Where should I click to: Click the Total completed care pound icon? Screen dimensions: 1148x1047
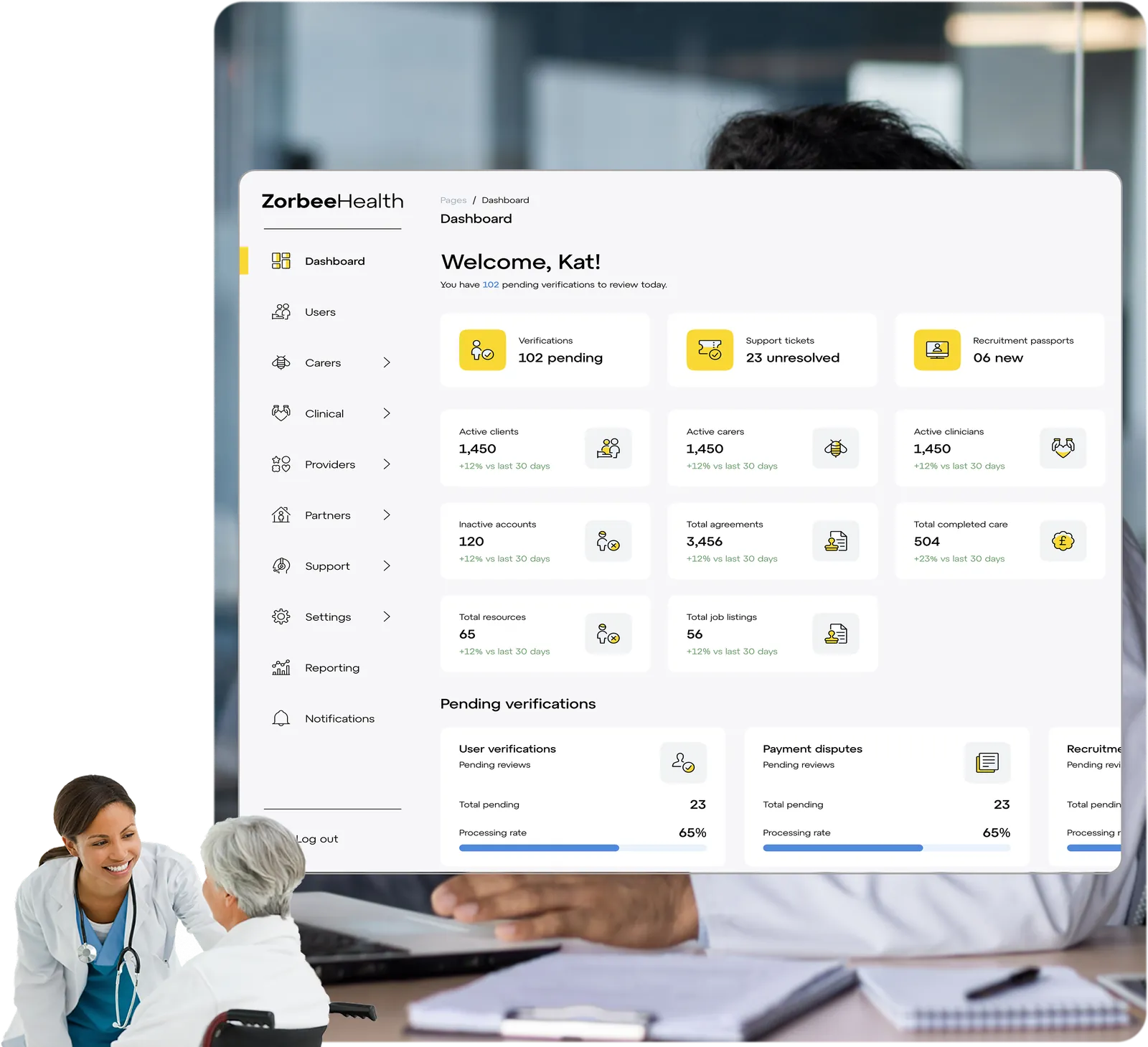(1063, 541)
